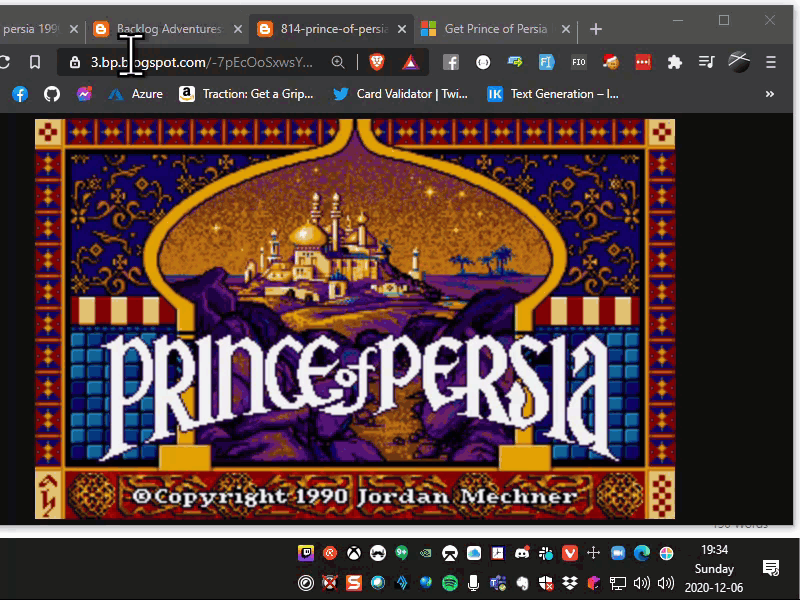Open the Extensions puzzle piece menu
This screenshot has width=800, height=600.
point(674,62)
